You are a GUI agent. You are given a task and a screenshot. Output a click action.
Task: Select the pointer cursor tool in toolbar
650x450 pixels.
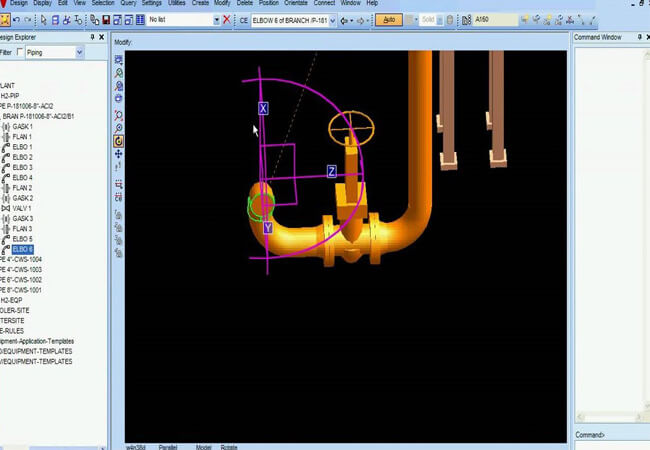[44, 19]
